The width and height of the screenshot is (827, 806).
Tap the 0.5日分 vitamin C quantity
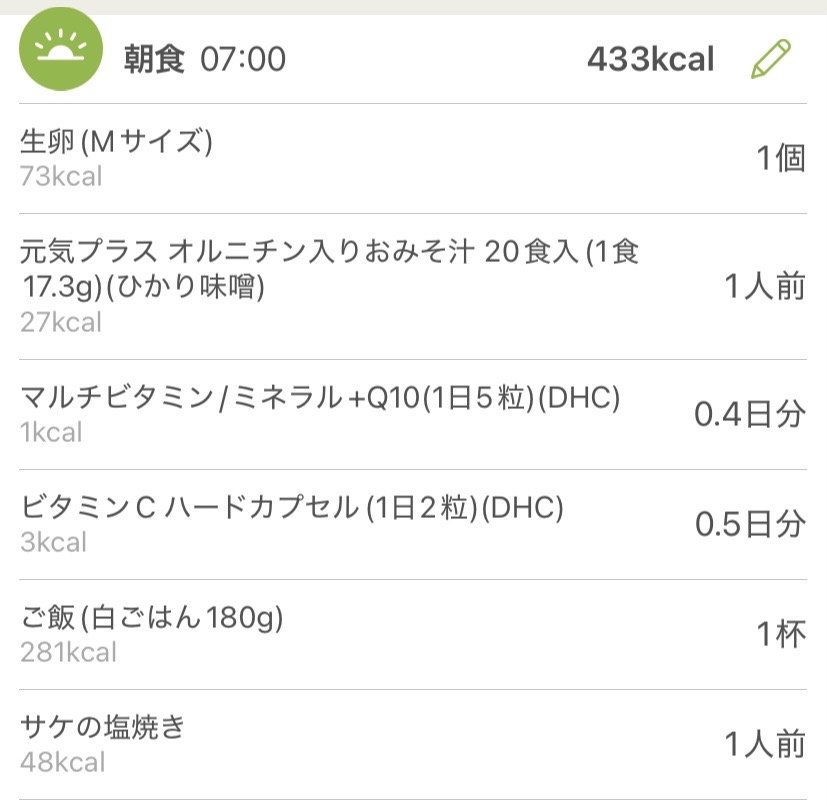[750, 525]
